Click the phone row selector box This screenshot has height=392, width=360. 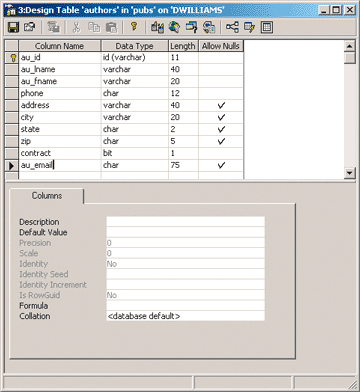click(12, 94)
